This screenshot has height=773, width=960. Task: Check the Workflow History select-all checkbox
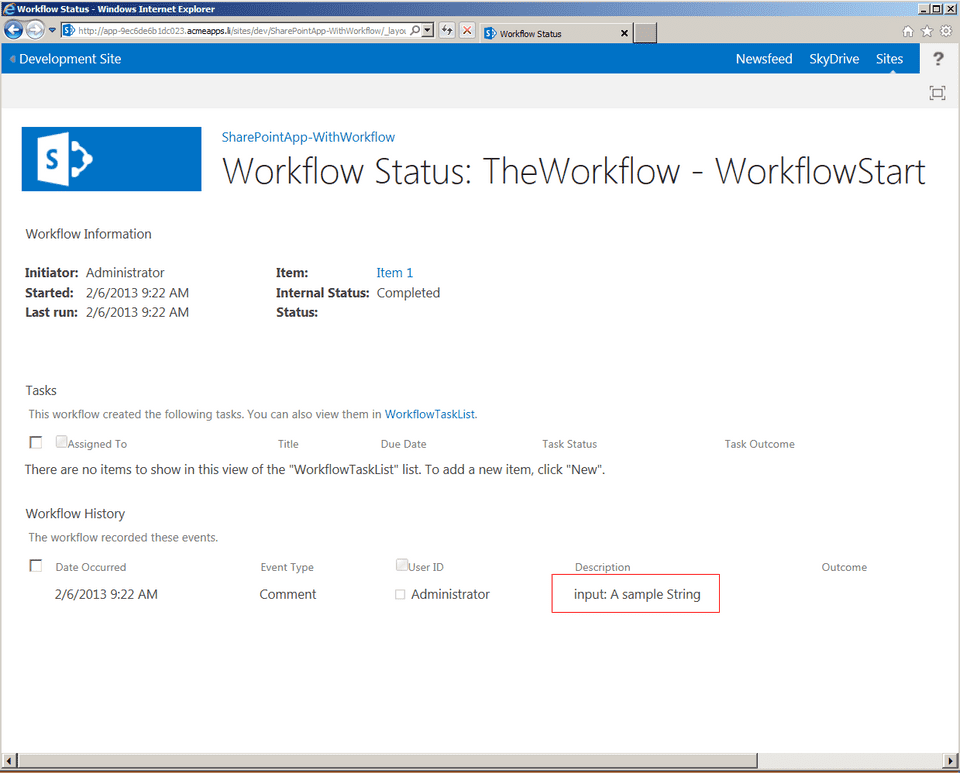pos(35,565)
